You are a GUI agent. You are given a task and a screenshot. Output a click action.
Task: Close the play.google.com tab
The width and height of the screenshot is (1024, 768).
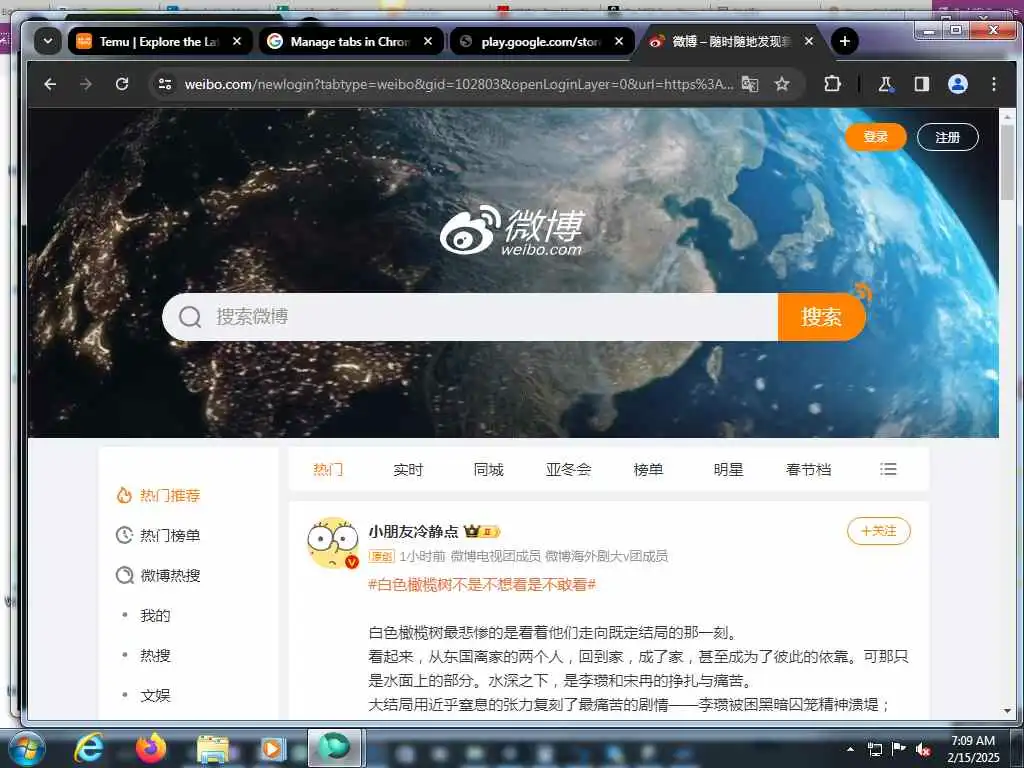coord(619,41)
